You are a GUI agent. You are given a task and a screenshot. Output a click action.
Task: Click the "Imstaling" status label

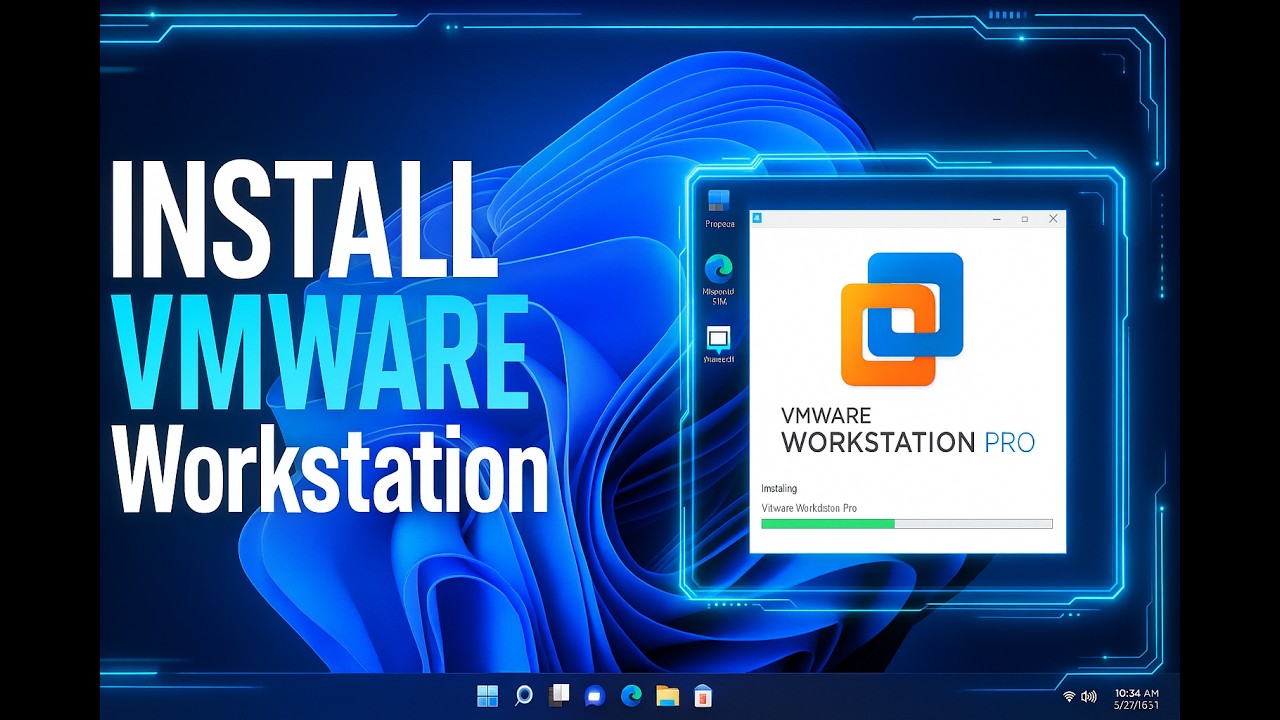pyautogui.click(x=779, y=489)
